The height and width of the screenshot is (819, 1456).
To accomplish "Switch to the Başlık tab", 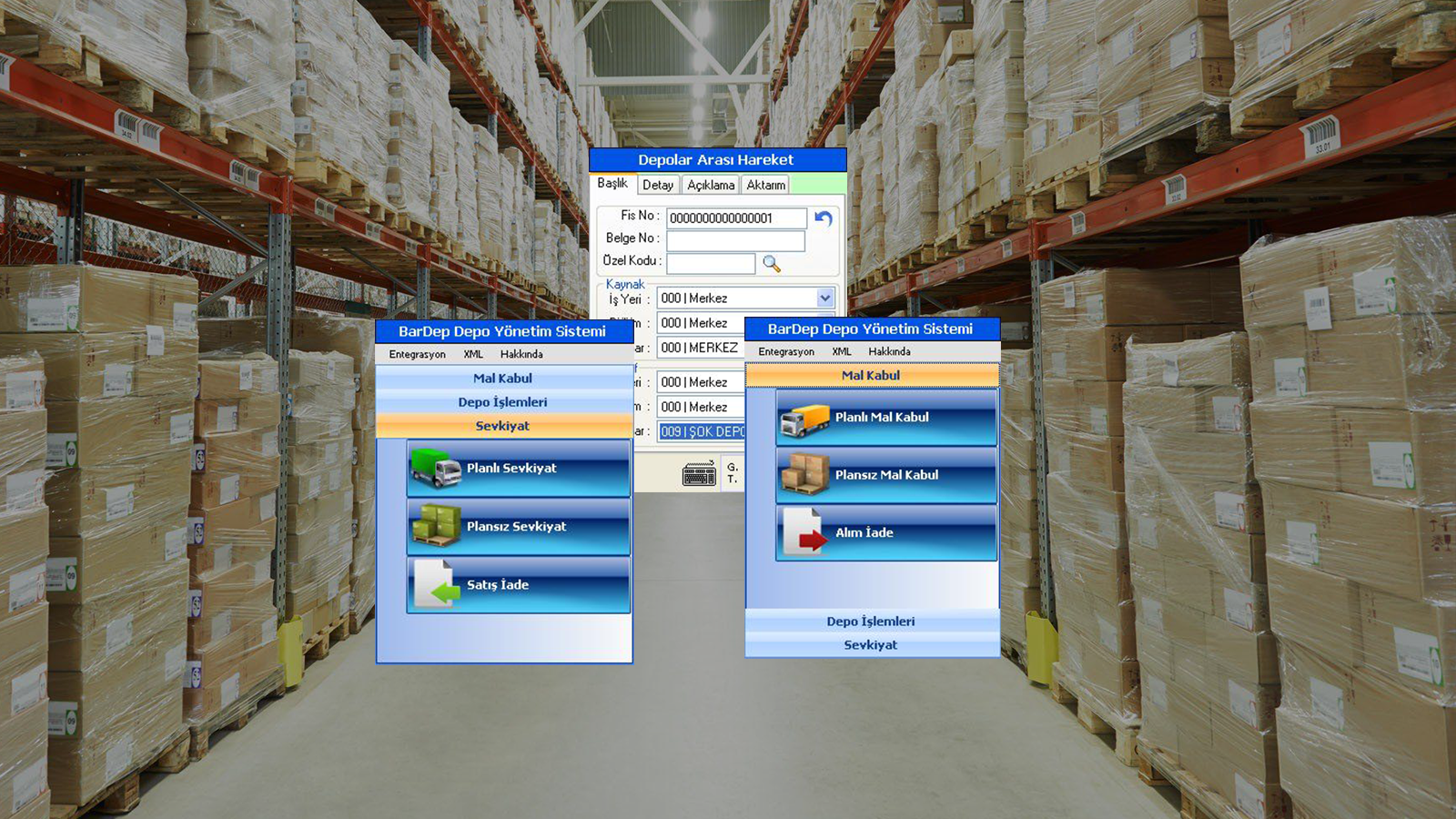I will 612,184.
